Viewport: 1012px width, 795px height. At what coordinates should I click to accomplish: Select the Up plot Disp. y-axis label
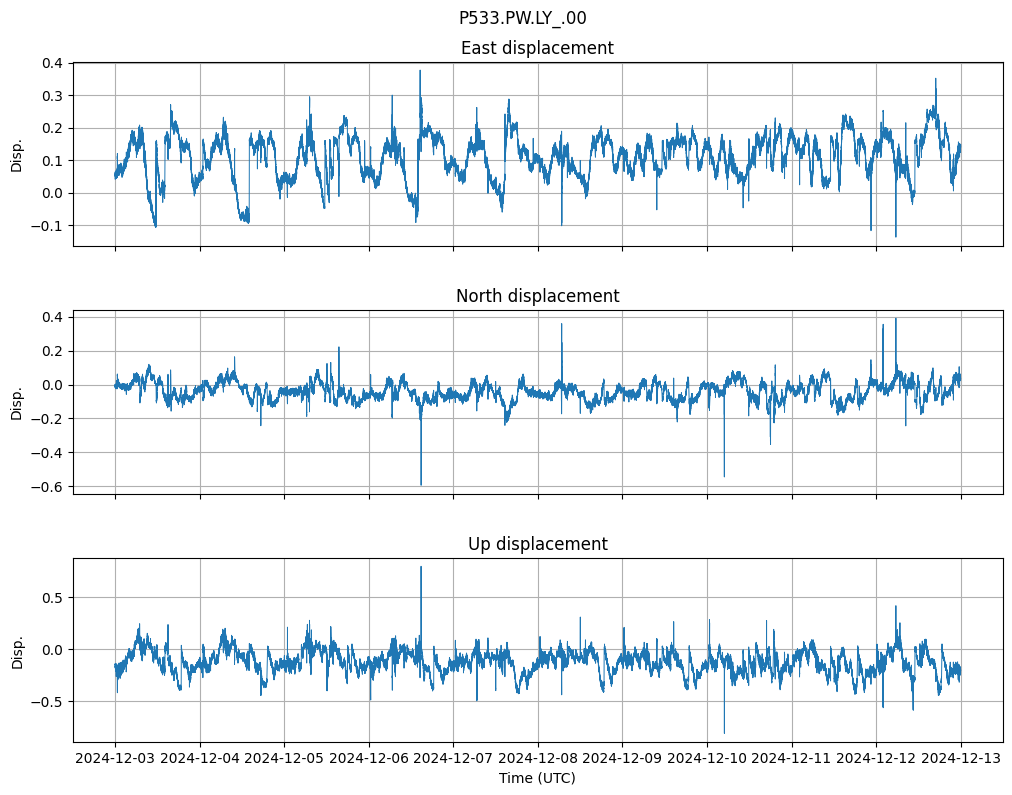pos(16,650)
